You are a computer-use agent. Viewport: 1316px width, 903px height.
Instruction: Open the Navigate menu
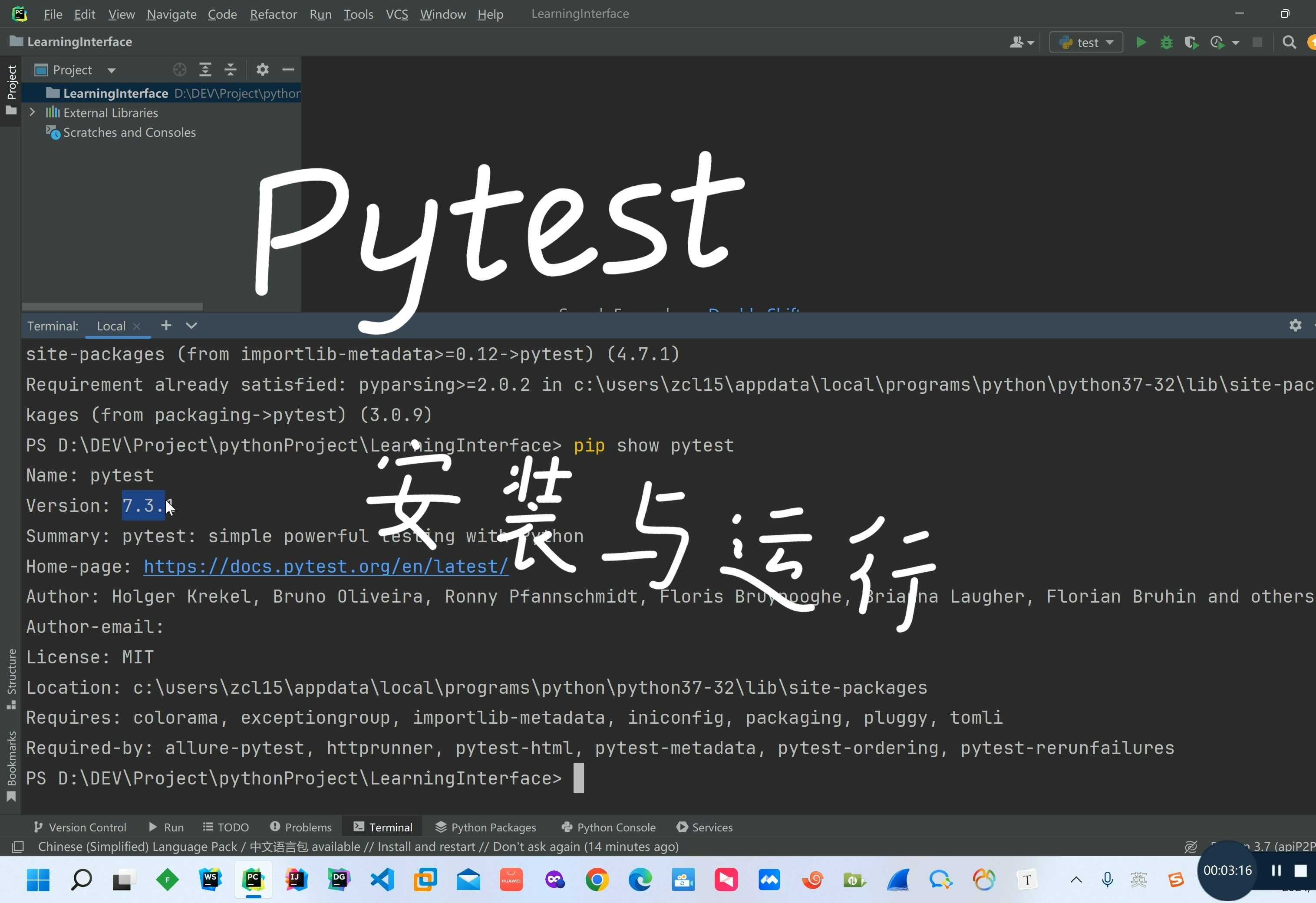point(171,14)
